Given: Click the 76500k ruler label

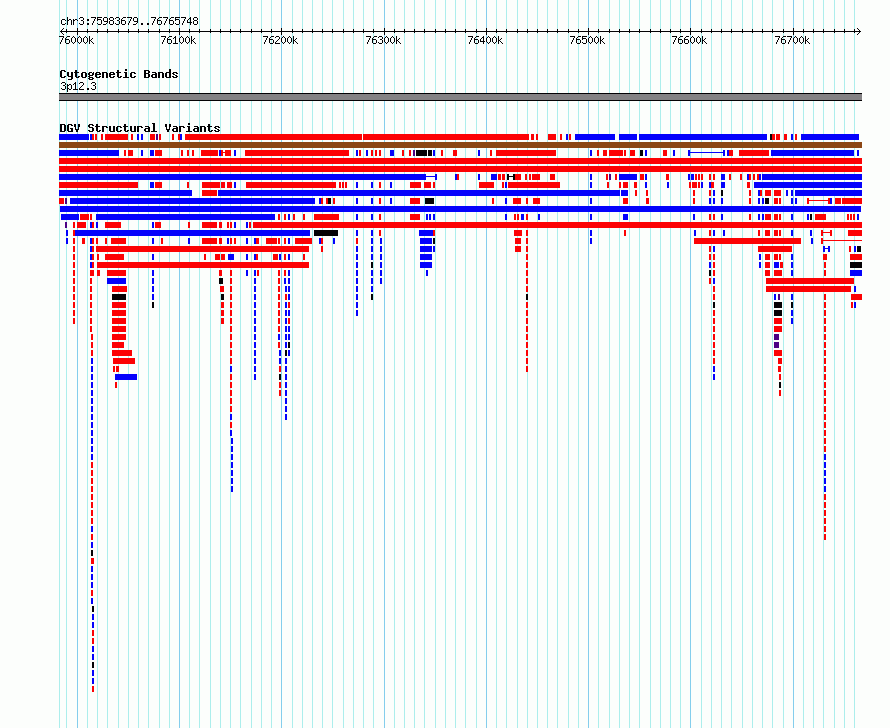Looking at the screenshot, I should click(x=587, y=40).
